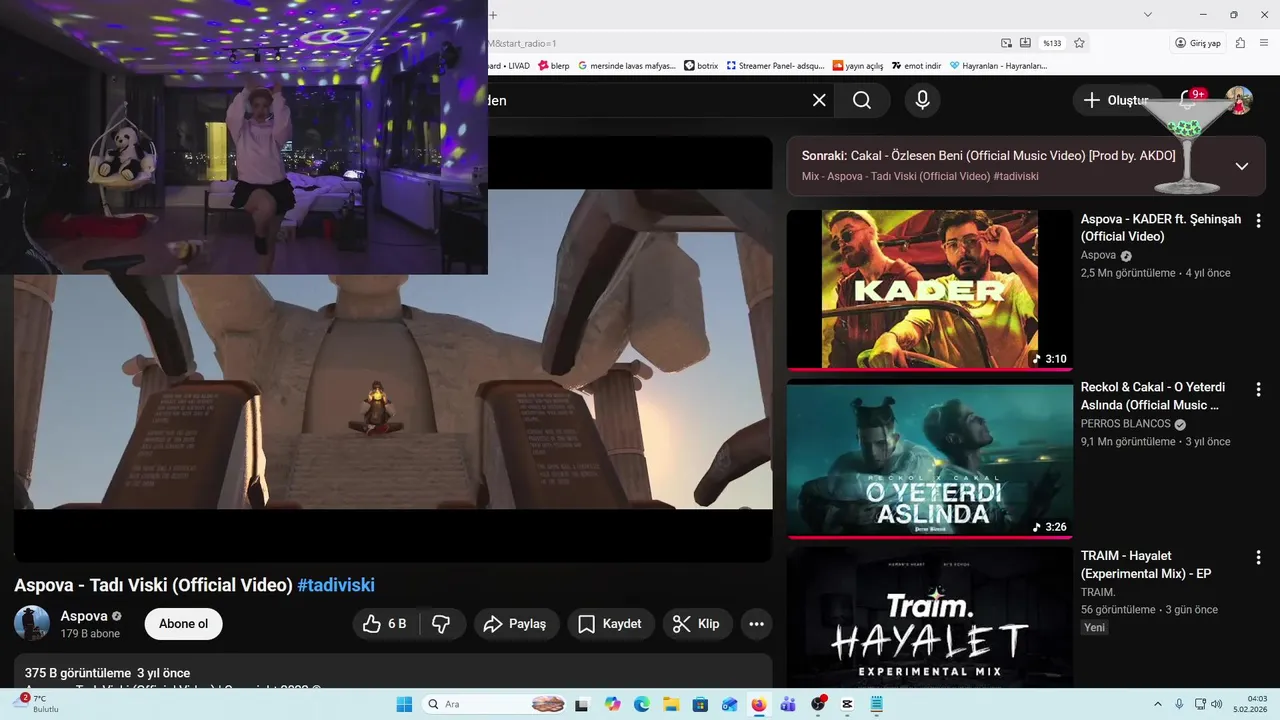Bookmark this page with star icon
The width and height of the screenshot is (1280, 720).
coord(1080,43)
